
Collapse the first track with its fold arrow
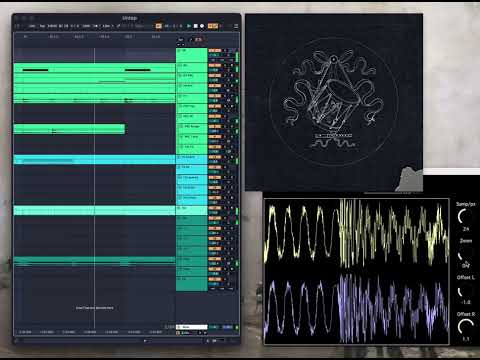click(179, 51)
